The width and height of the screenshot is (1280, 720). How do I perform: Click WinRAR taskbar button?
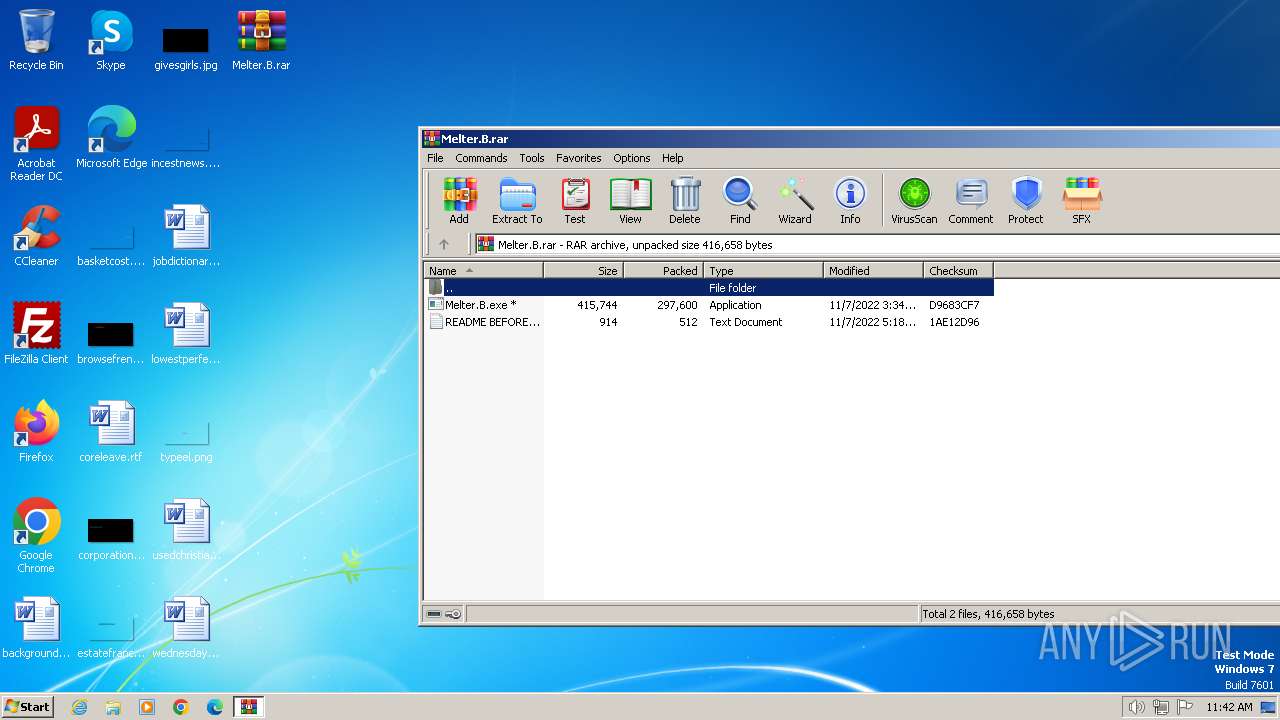coord(249,707)
